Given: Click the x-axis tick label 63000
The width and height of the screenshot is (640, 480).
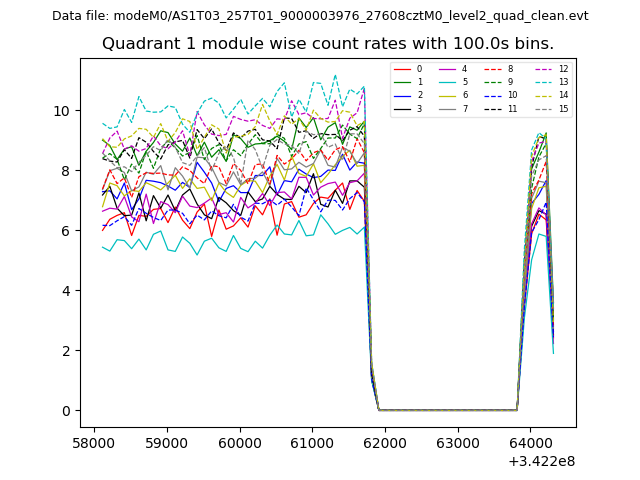Looking at the screenshot, I should tap(456, 443).
